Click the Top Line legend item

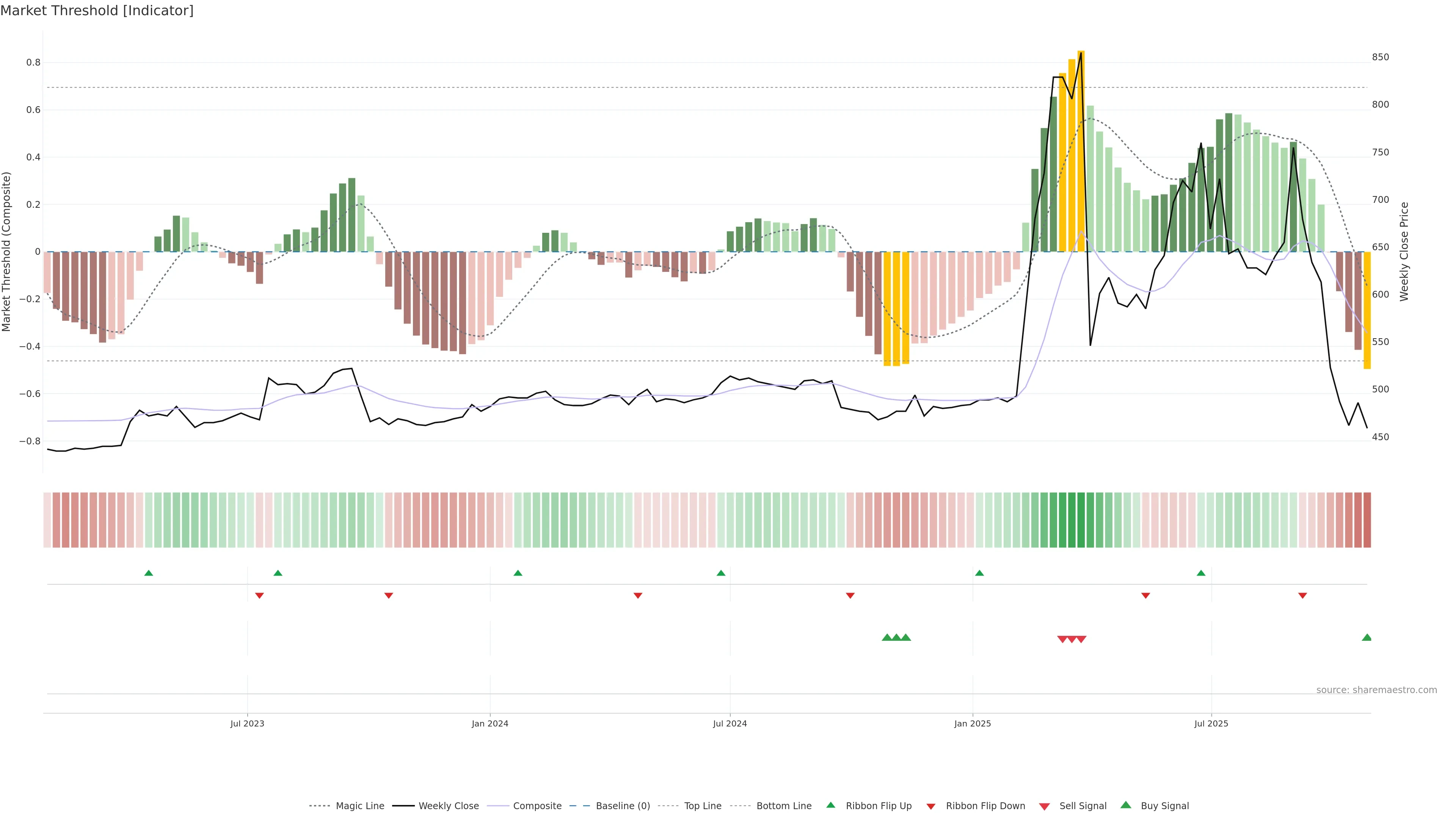pos(703,806)
